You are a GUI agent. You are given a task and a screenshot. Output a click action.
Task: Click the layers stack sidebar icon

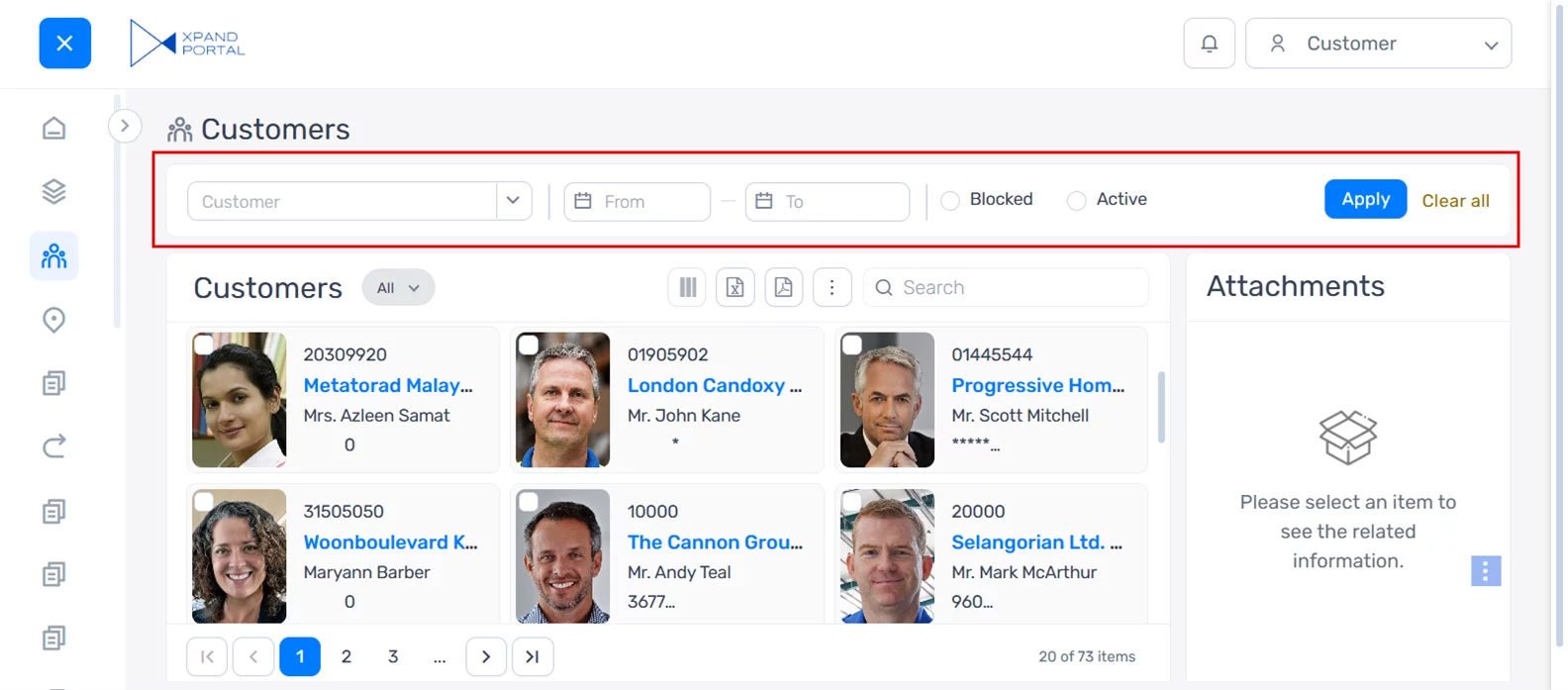click(x=54, y=192)
